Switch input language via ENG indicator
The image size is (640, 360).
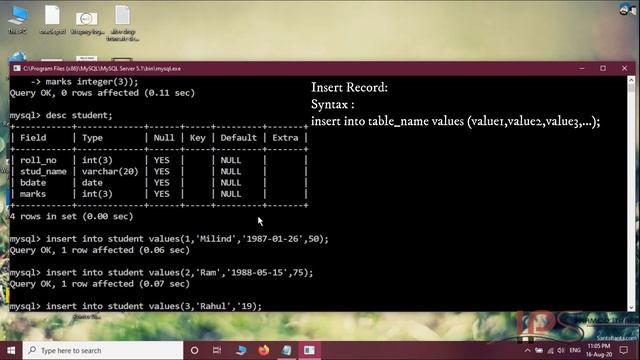(575, 350)
